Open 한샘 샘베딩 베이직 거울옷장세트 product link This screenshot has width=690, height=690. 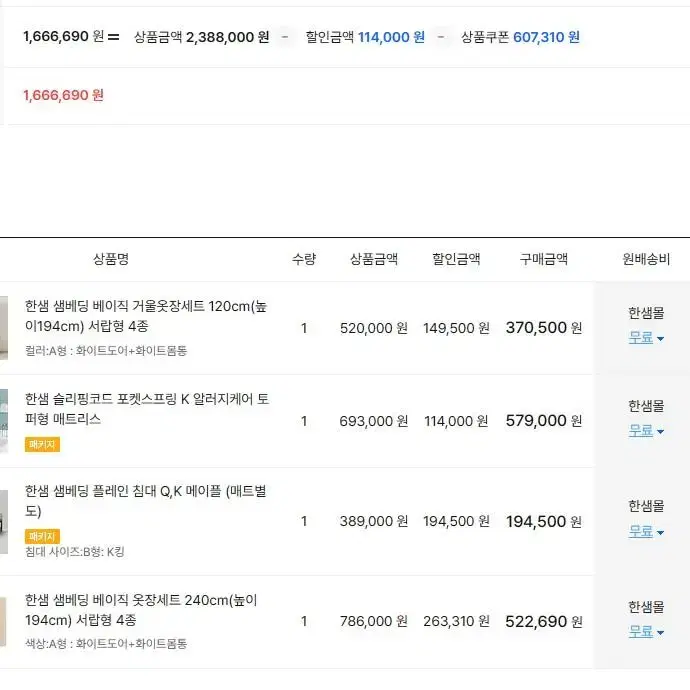tap(146, 316)
